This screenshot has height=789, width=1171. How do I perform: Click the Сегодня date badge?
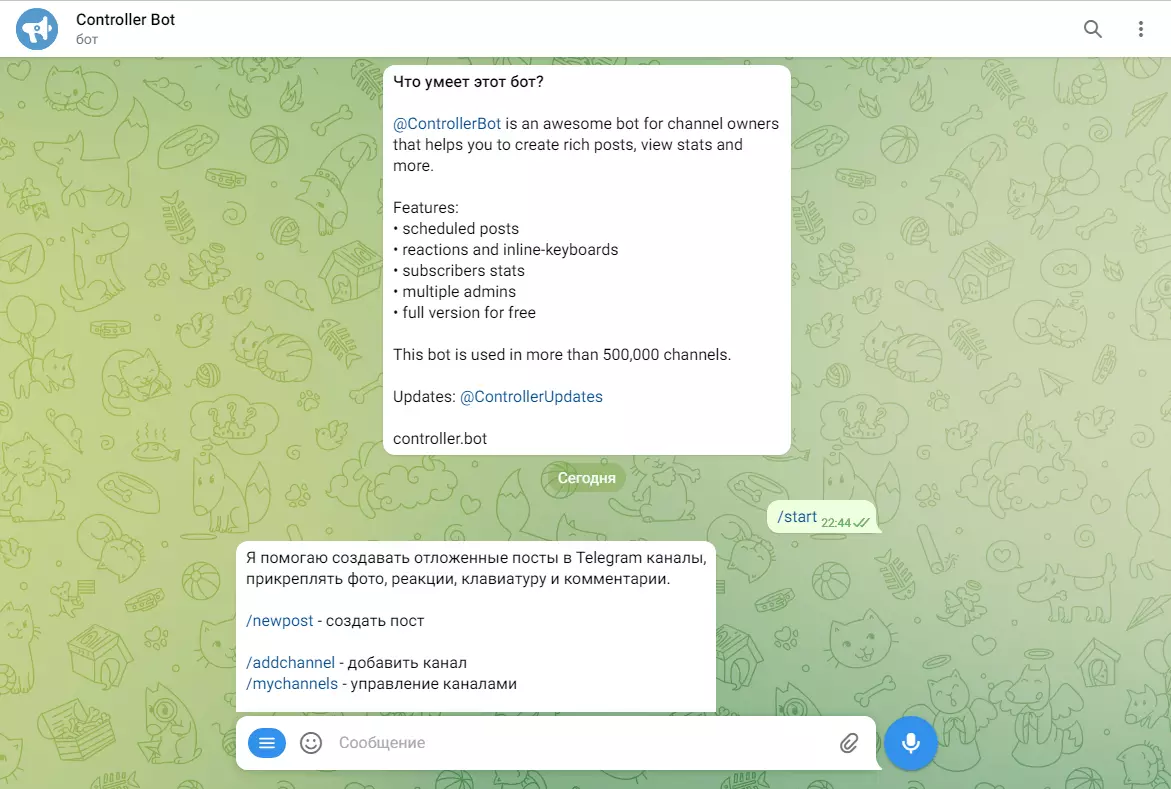click(x=586, y=478)
